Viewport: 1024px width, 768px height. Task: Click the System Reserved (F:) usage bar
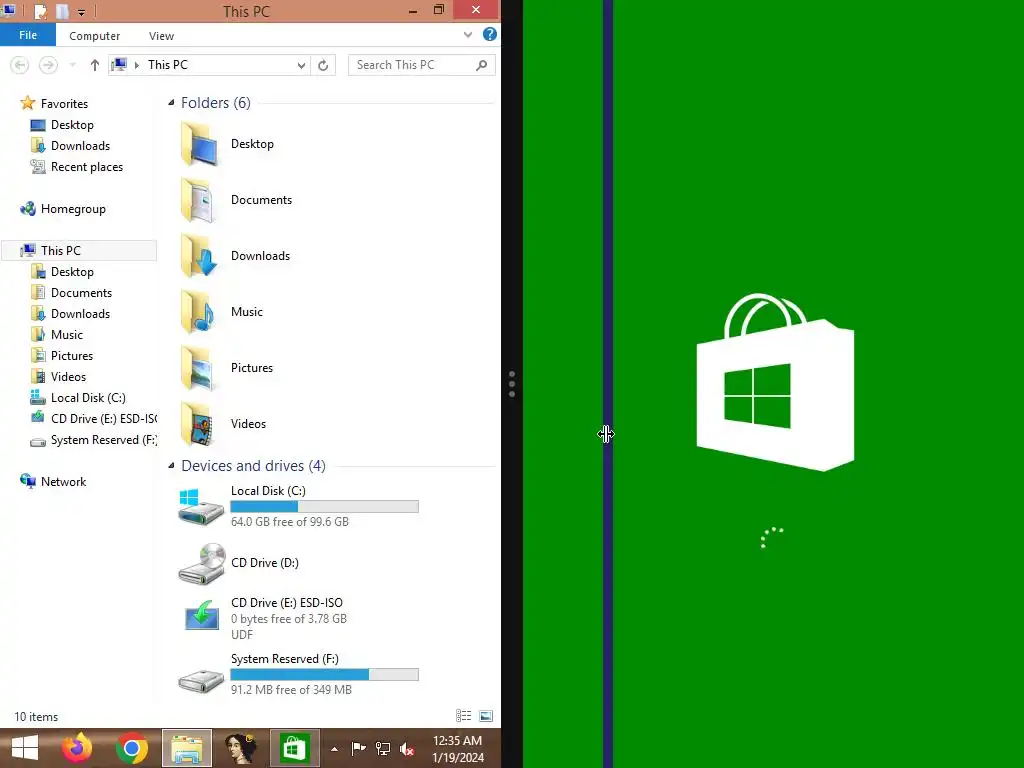[325, 675]
